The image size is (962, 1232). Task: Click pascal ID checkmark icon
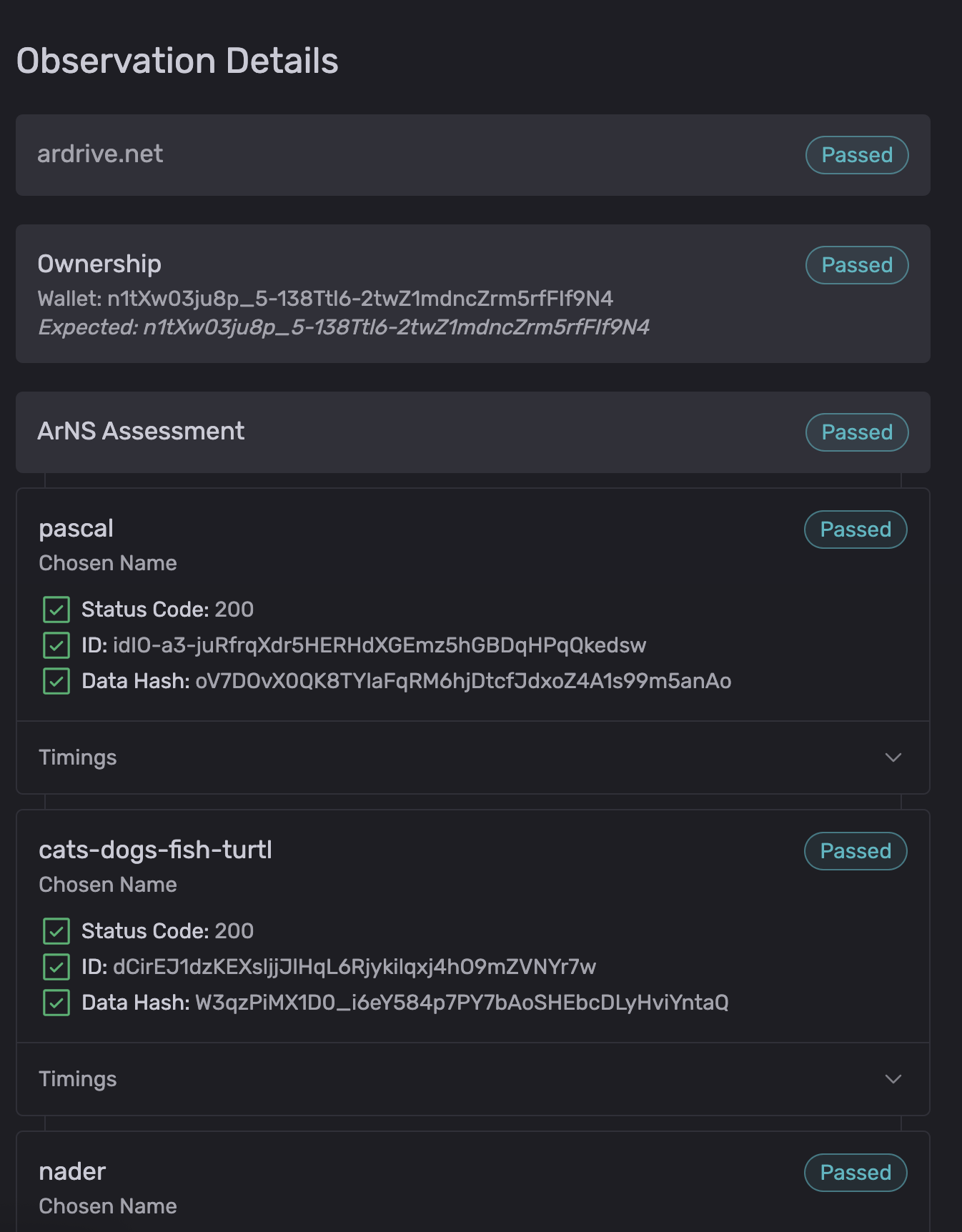[x=56, y=645]
